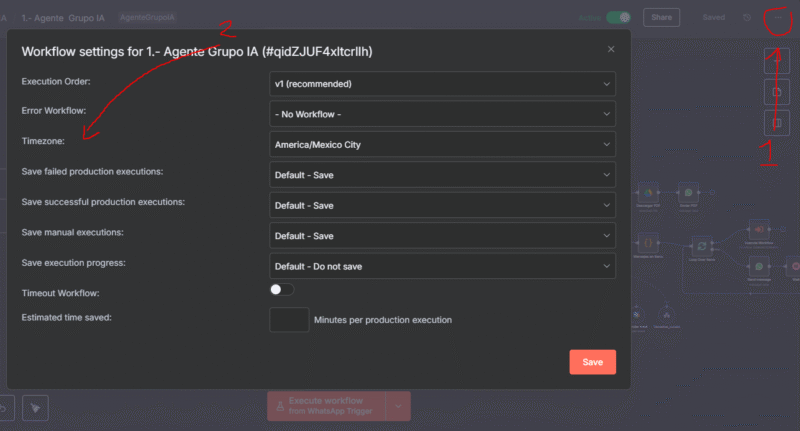Open the three-dot workflow options menu
This screenshot has width=800, height=431.
coord(777,18)
